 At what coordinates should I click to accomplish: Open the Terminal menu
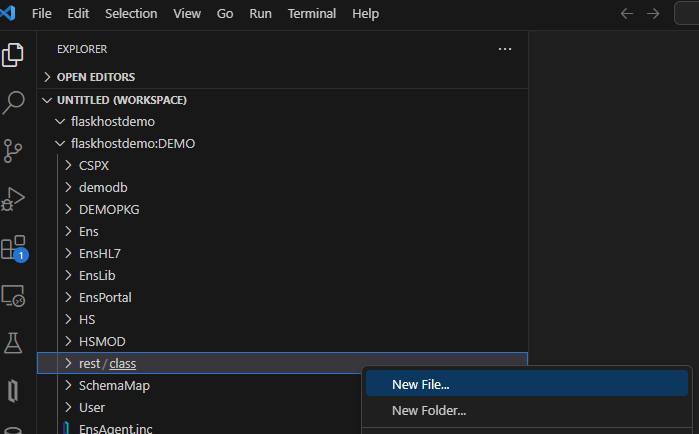(x=311, y=14)
